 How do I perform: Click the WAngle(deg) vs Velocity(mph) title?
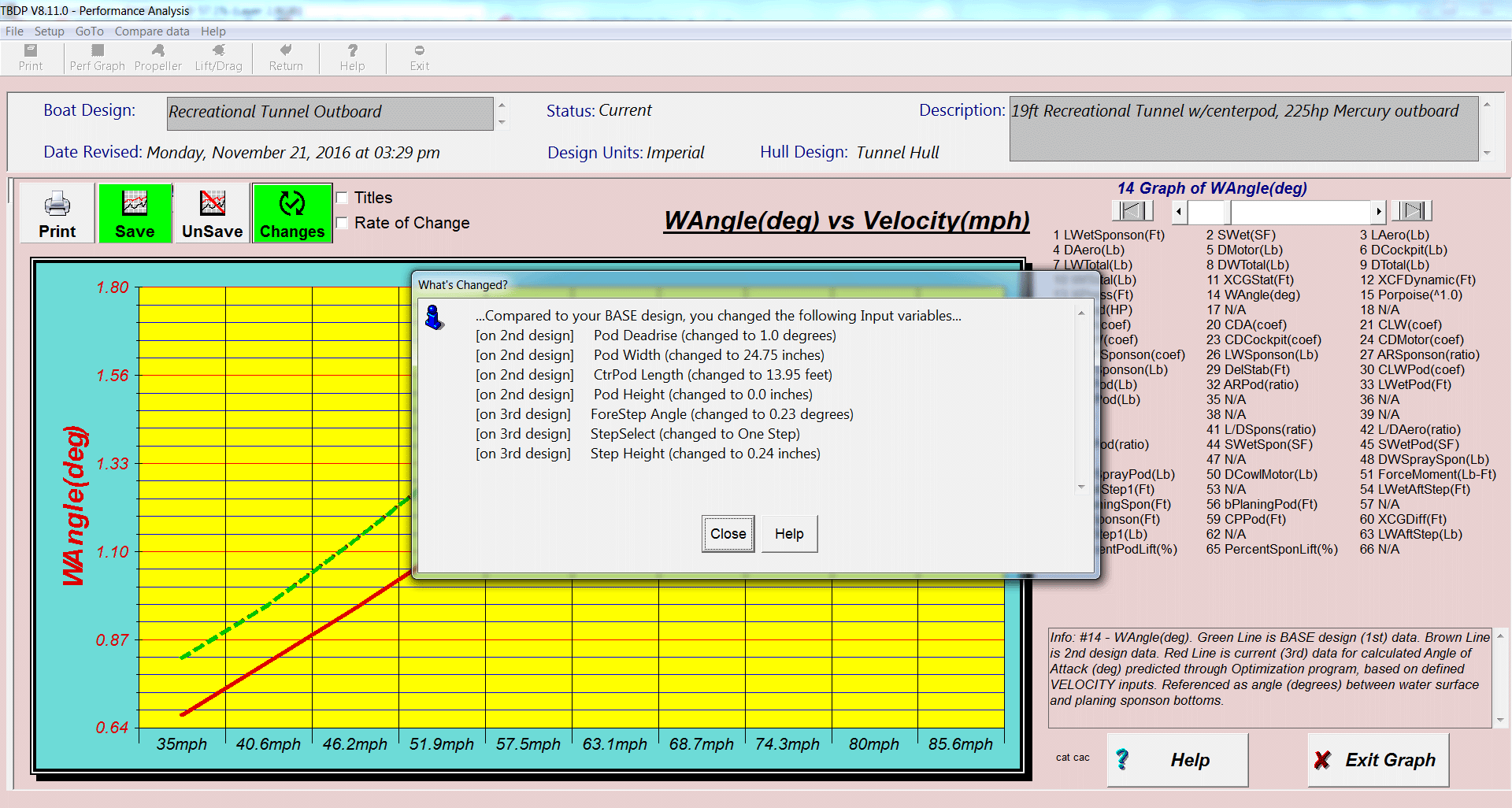[x=847, y=221]
